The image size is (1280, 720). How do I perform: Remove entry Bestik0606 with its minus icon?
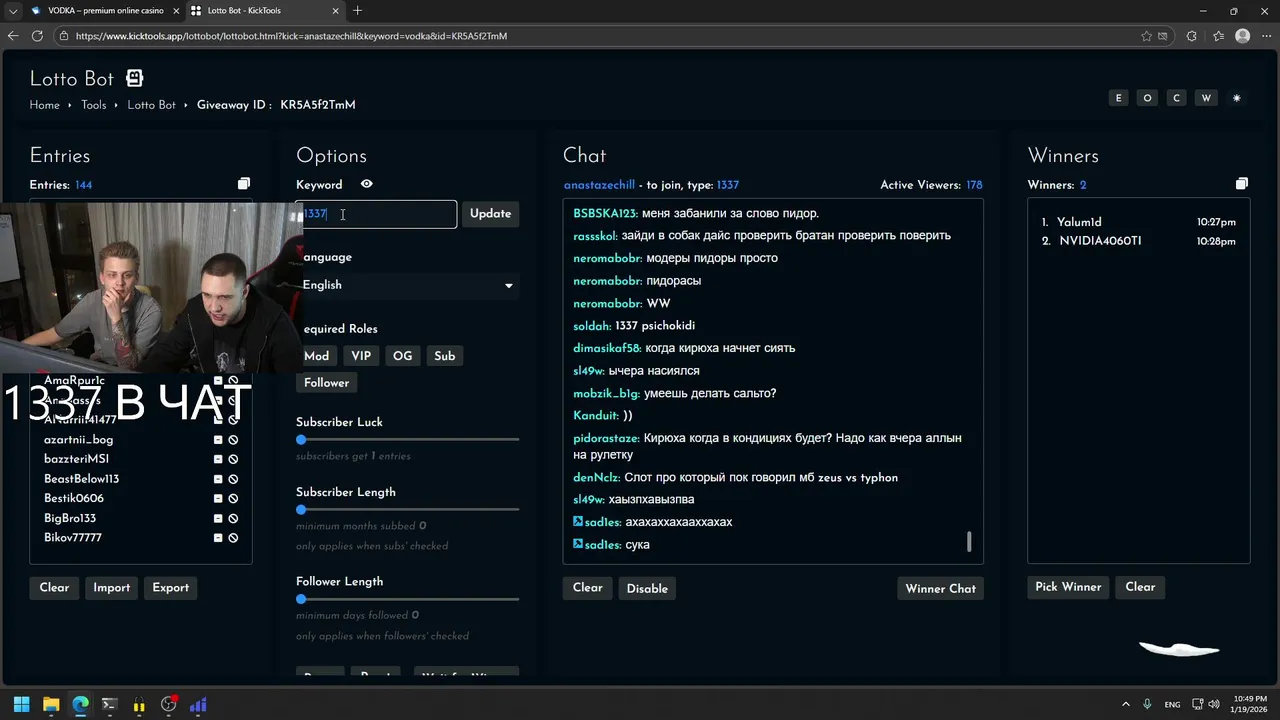pos(218,499)
